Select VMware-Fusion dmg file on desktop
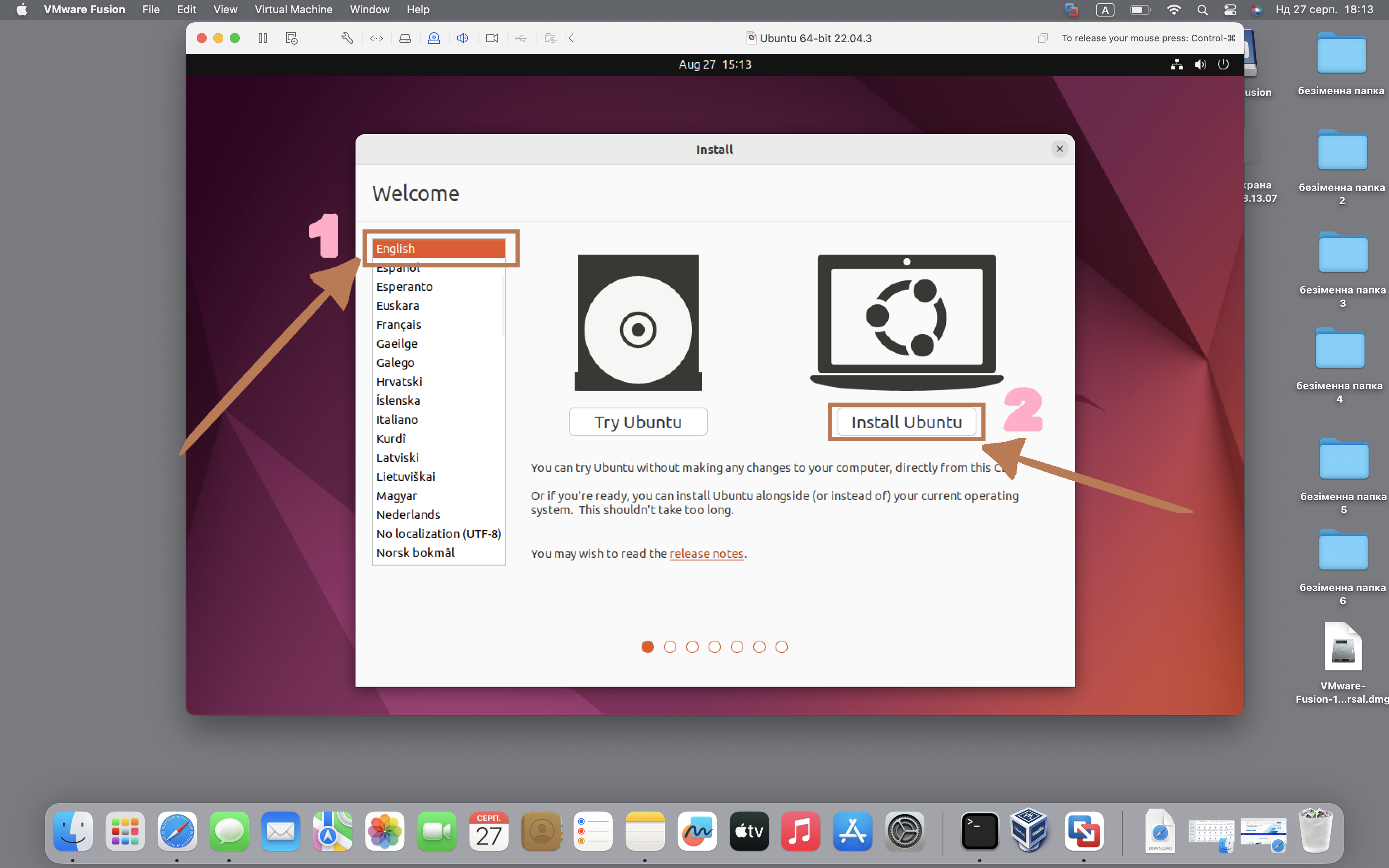Viewport: 1389px width, 868px height. pos(1342,663)
